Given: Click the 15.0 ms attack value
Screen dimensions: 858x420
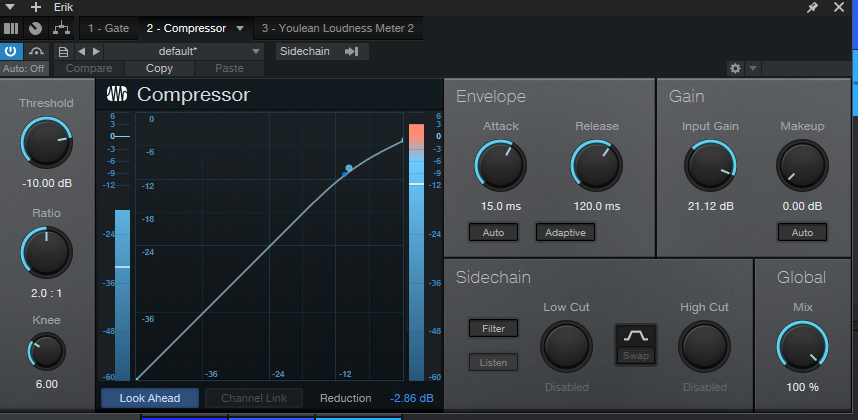Looking at the screenshot, I should point(501,206).
